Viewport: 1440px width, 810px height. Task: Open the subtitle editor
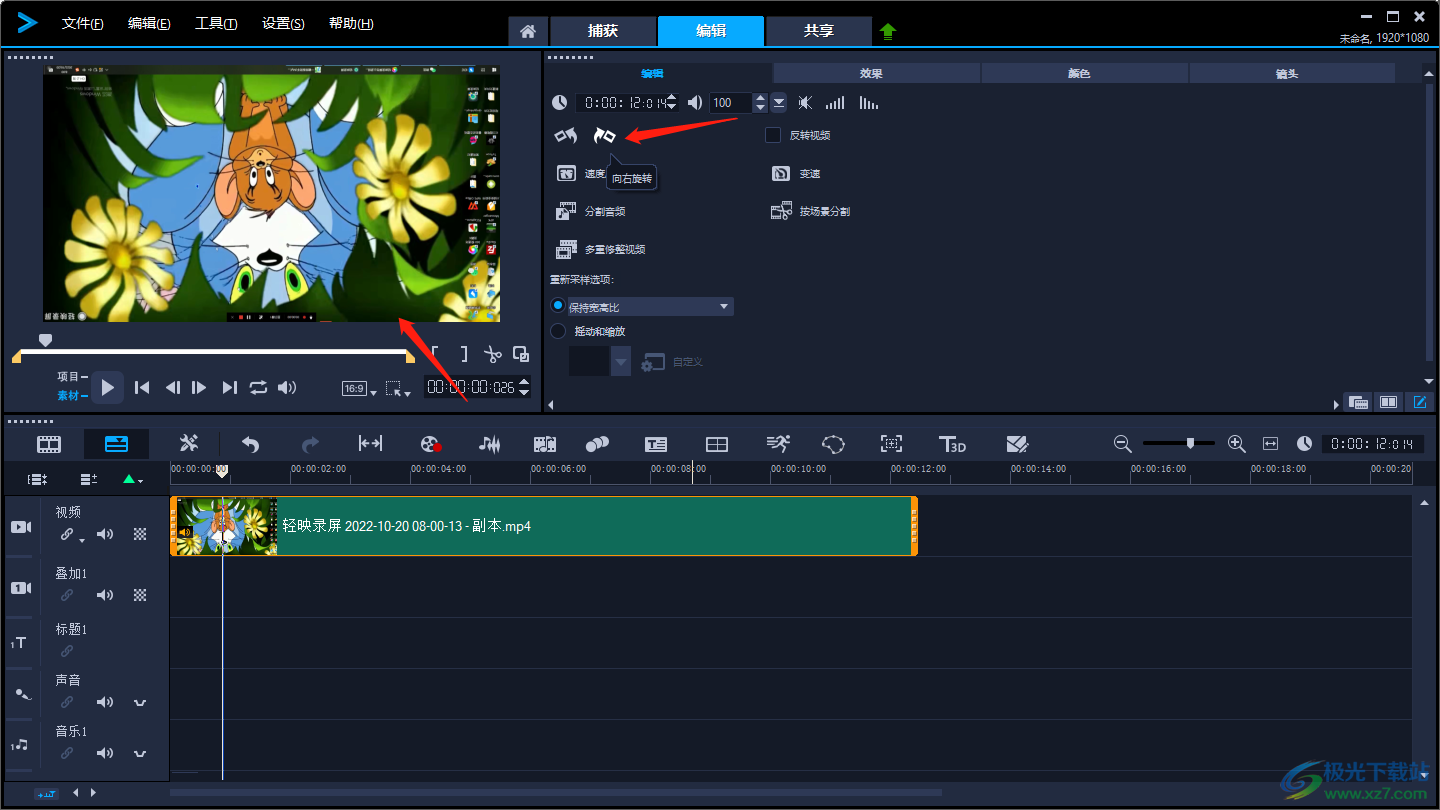(x=656, y=444)
